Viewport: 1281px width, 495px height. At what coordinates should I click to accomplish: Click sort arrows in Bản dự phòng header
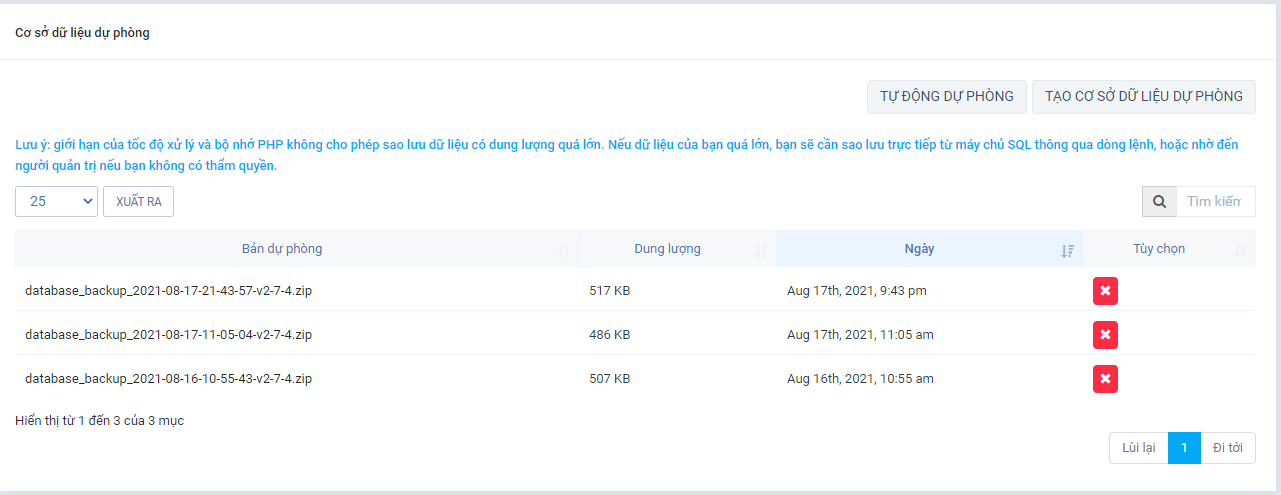coord(564,250)
